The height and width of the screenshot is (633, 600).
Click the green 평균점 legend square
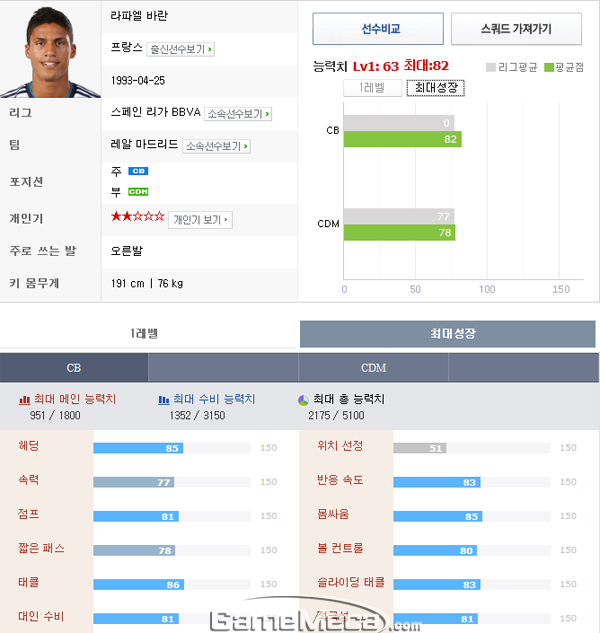pyautogui.click(x=549, y=67)
